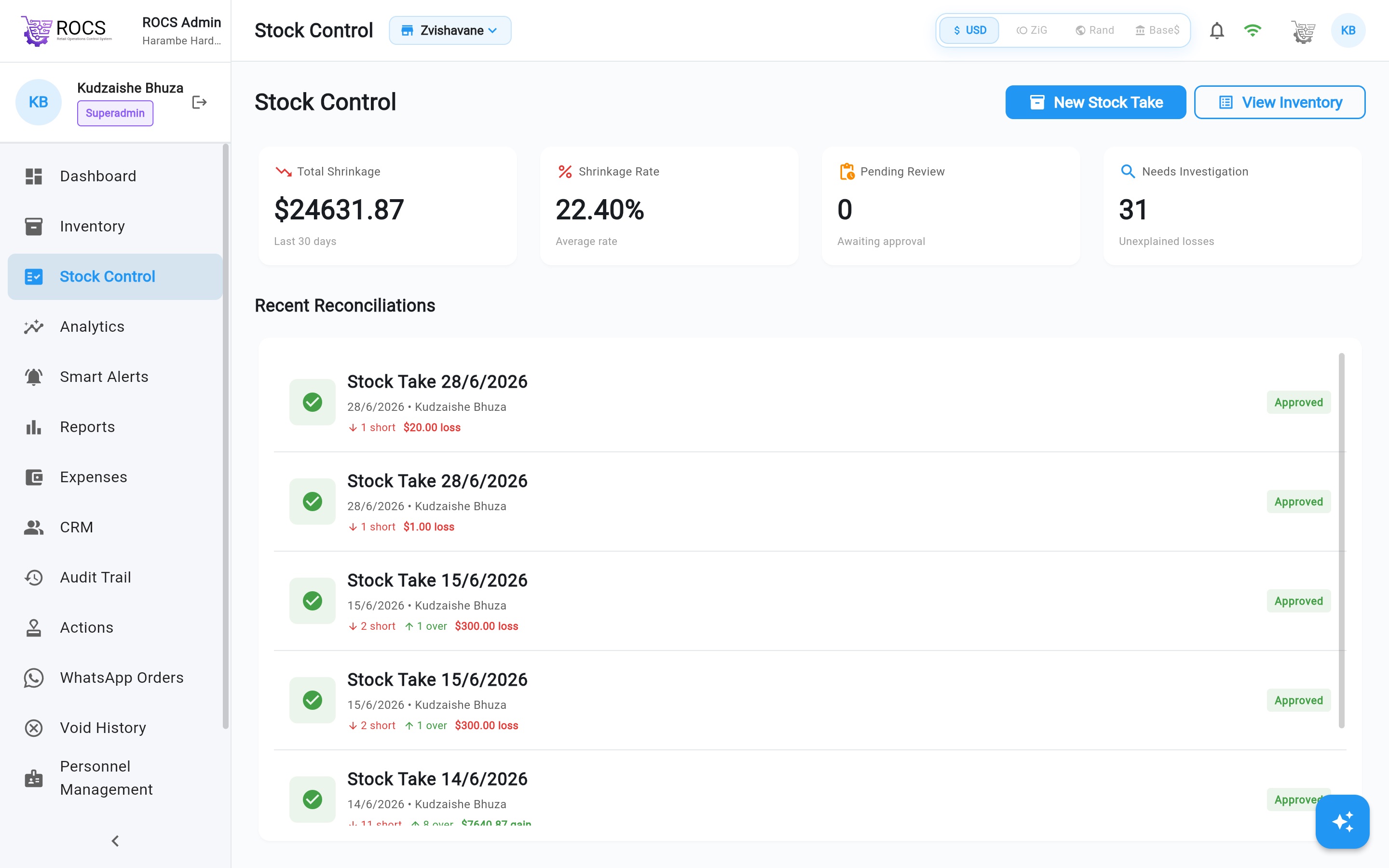The width and height of the screenshot is (1389, 868).
Task: Open the floating AI sparkle assistant button
Action: tap(1342, 822)
